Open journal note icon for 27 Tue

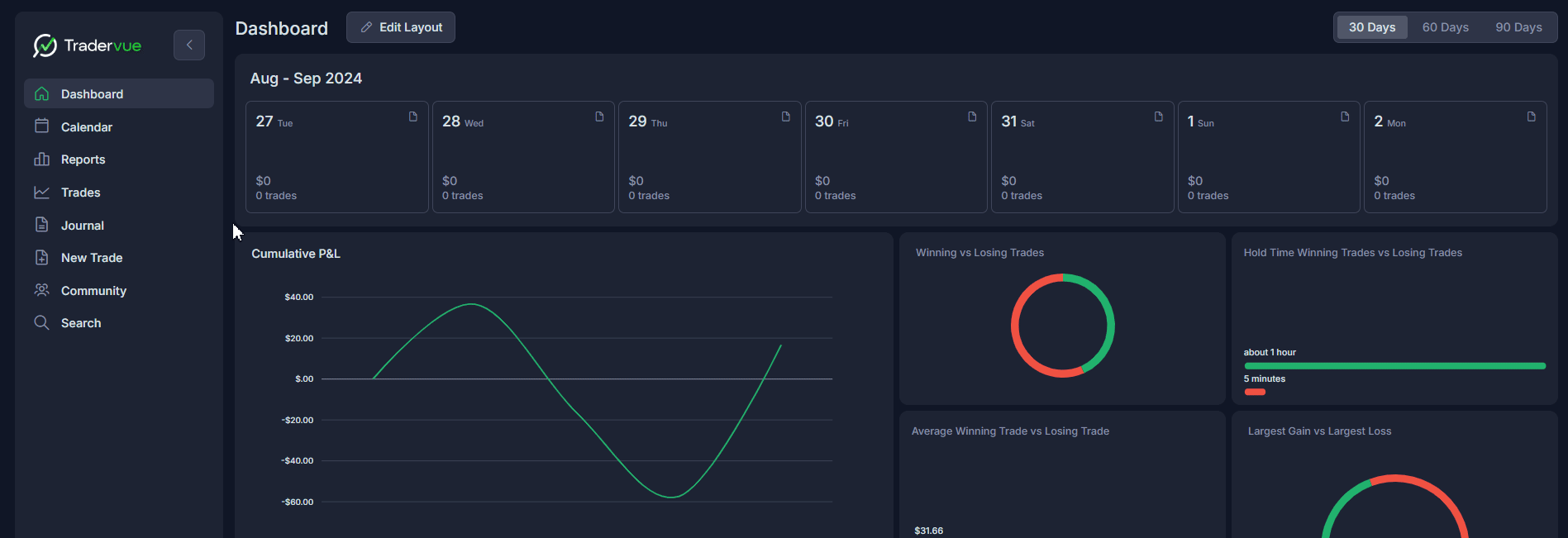[413, 117]
